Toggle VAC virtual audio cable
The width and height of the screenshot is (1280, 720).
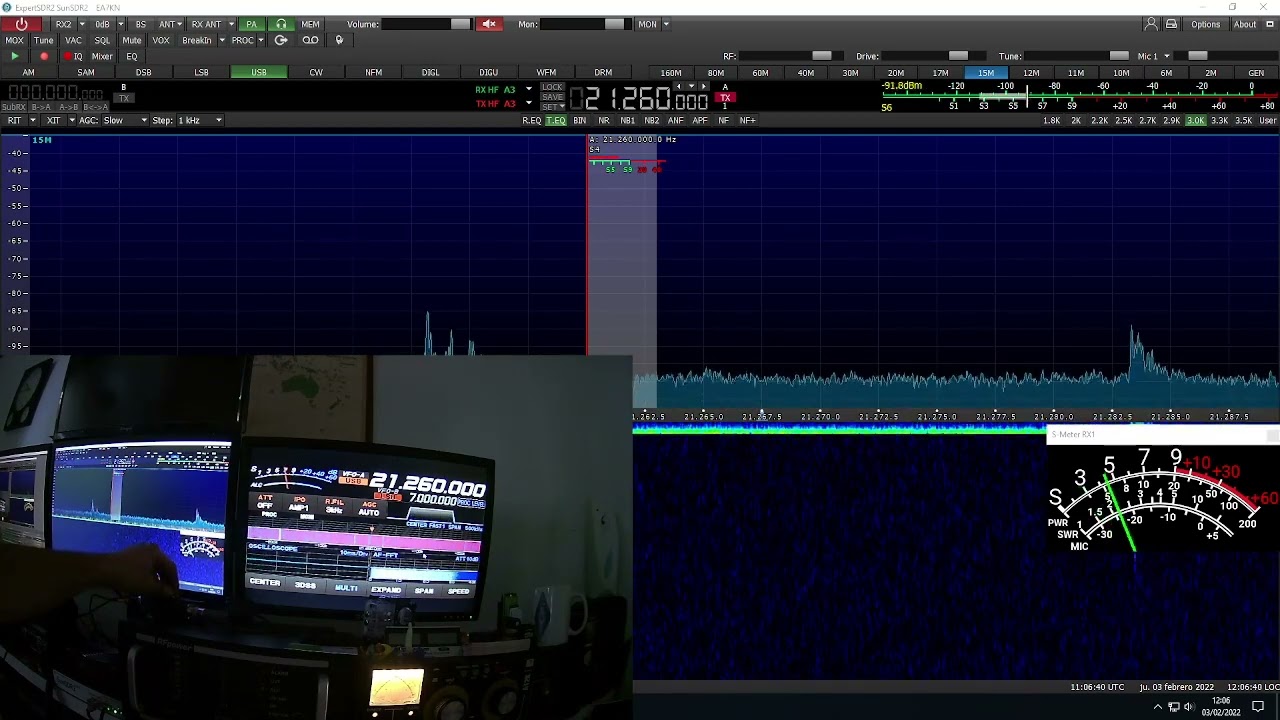pyautogui.click(x=73, y=40)
